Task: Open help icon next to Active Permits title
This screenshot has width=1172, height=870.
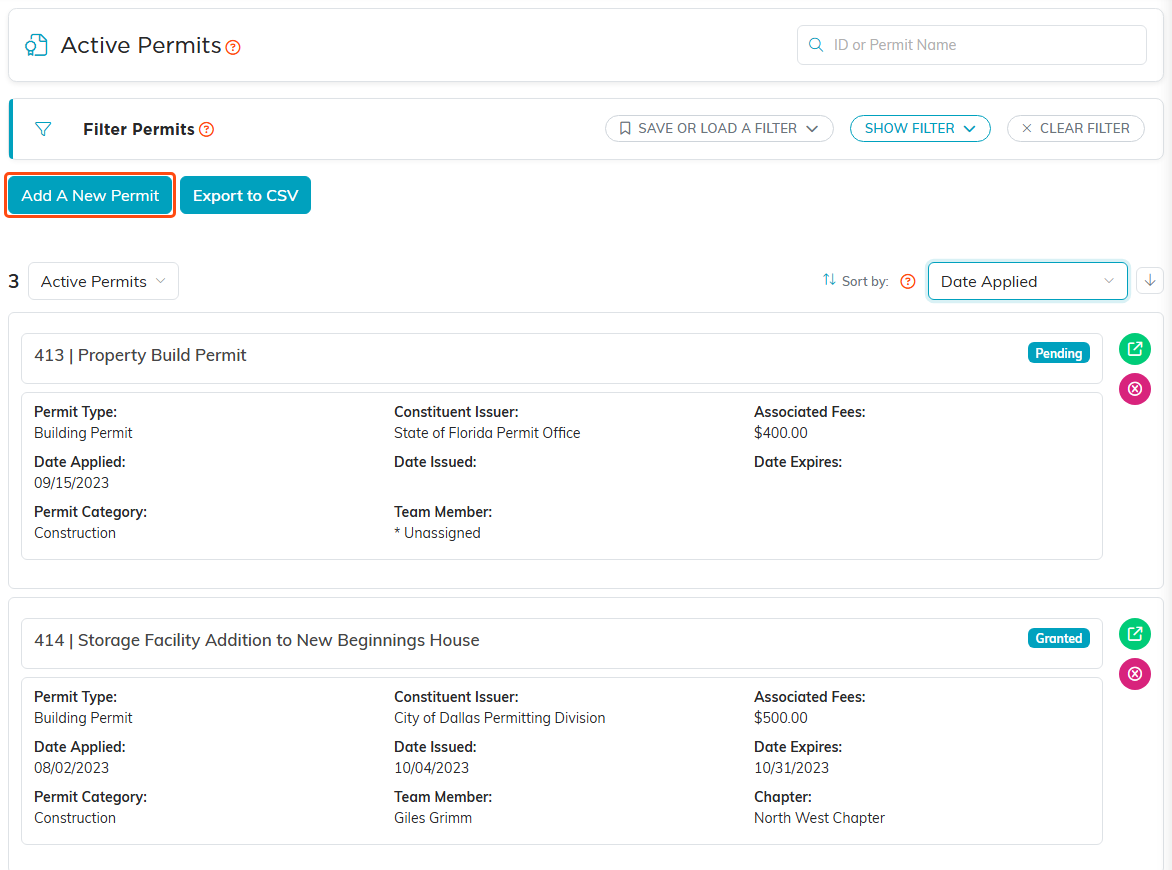Action: coord(233,47)
